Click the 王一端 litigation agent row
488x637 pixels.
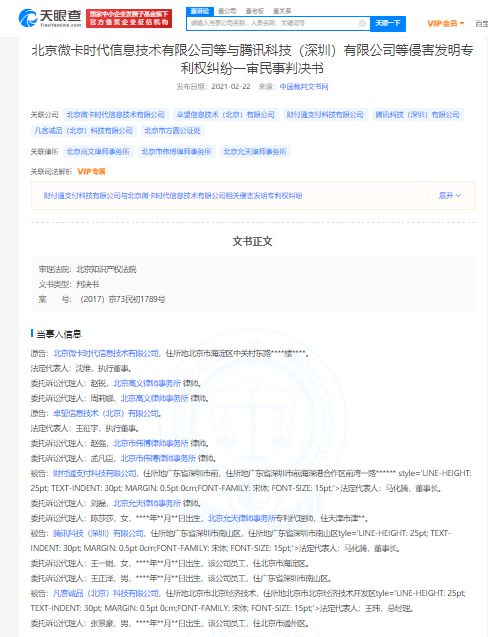click(170, 563)
